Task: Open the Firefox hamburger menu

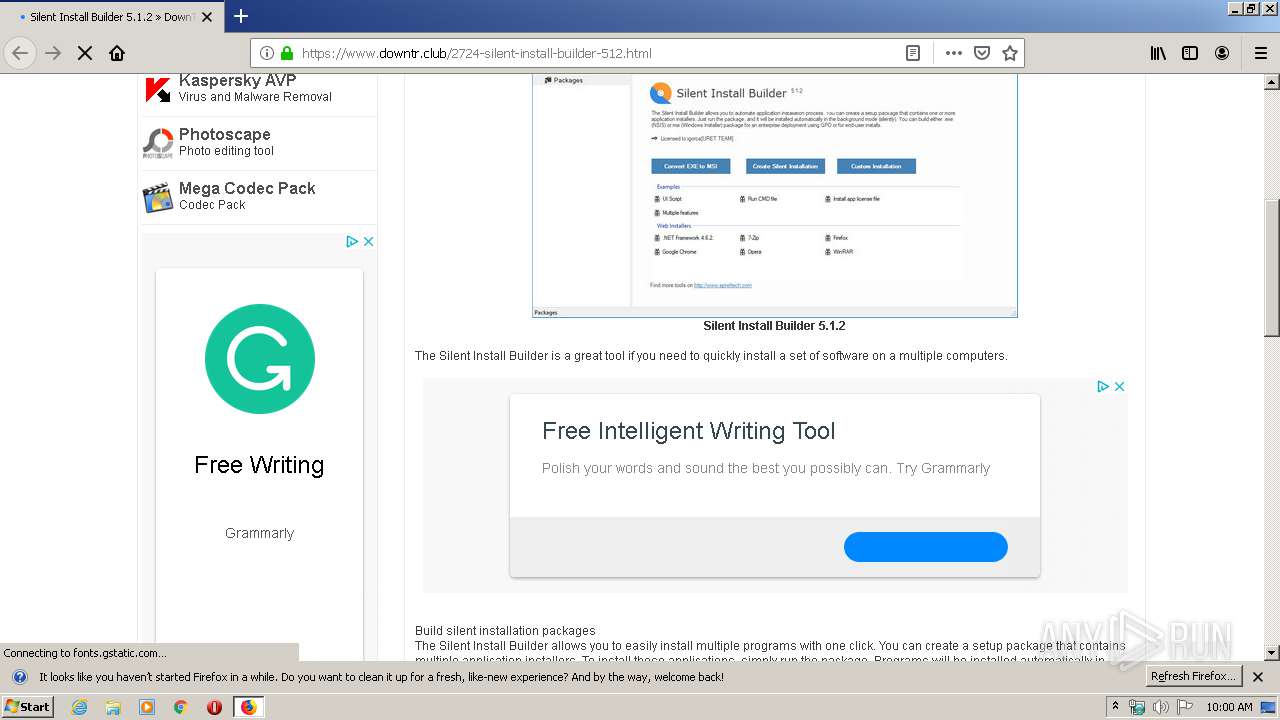Action: pyautogui.click(x=1260, y=53)
